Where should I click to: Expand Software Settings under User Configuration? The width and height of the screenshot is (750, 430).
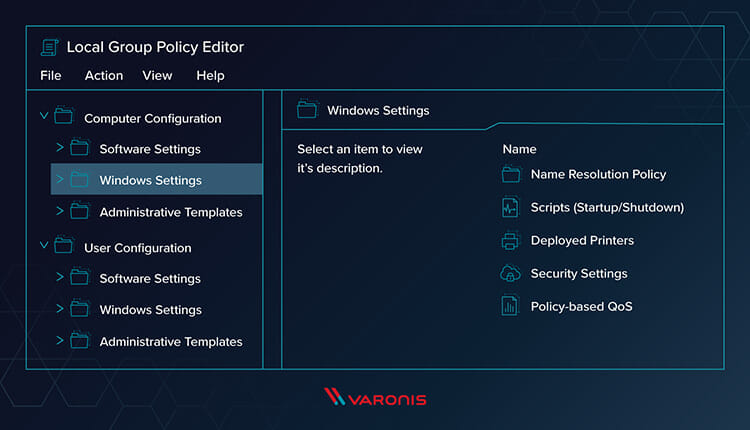coord(60,276)
